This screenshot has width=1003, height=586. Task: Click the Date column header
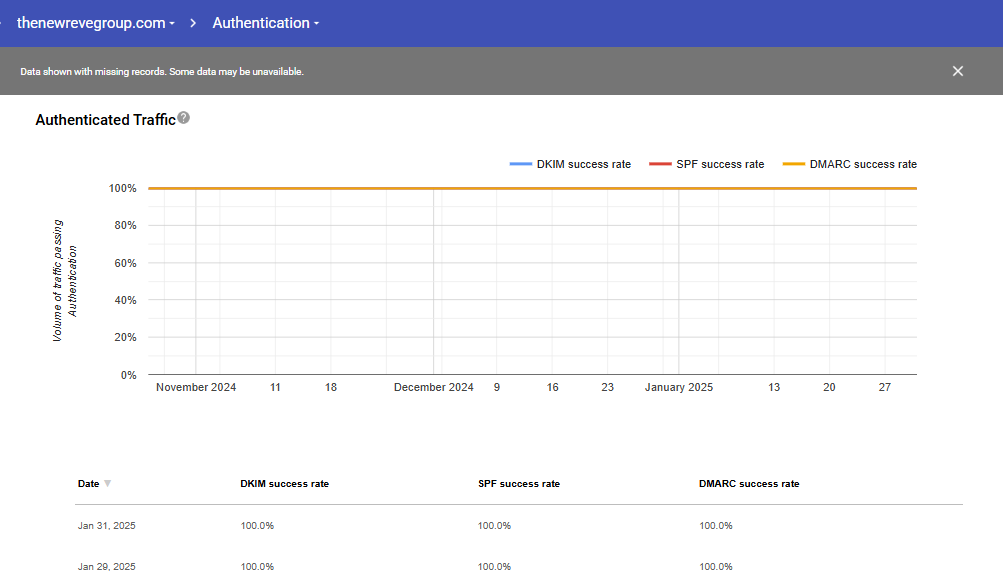pos(88,484)
